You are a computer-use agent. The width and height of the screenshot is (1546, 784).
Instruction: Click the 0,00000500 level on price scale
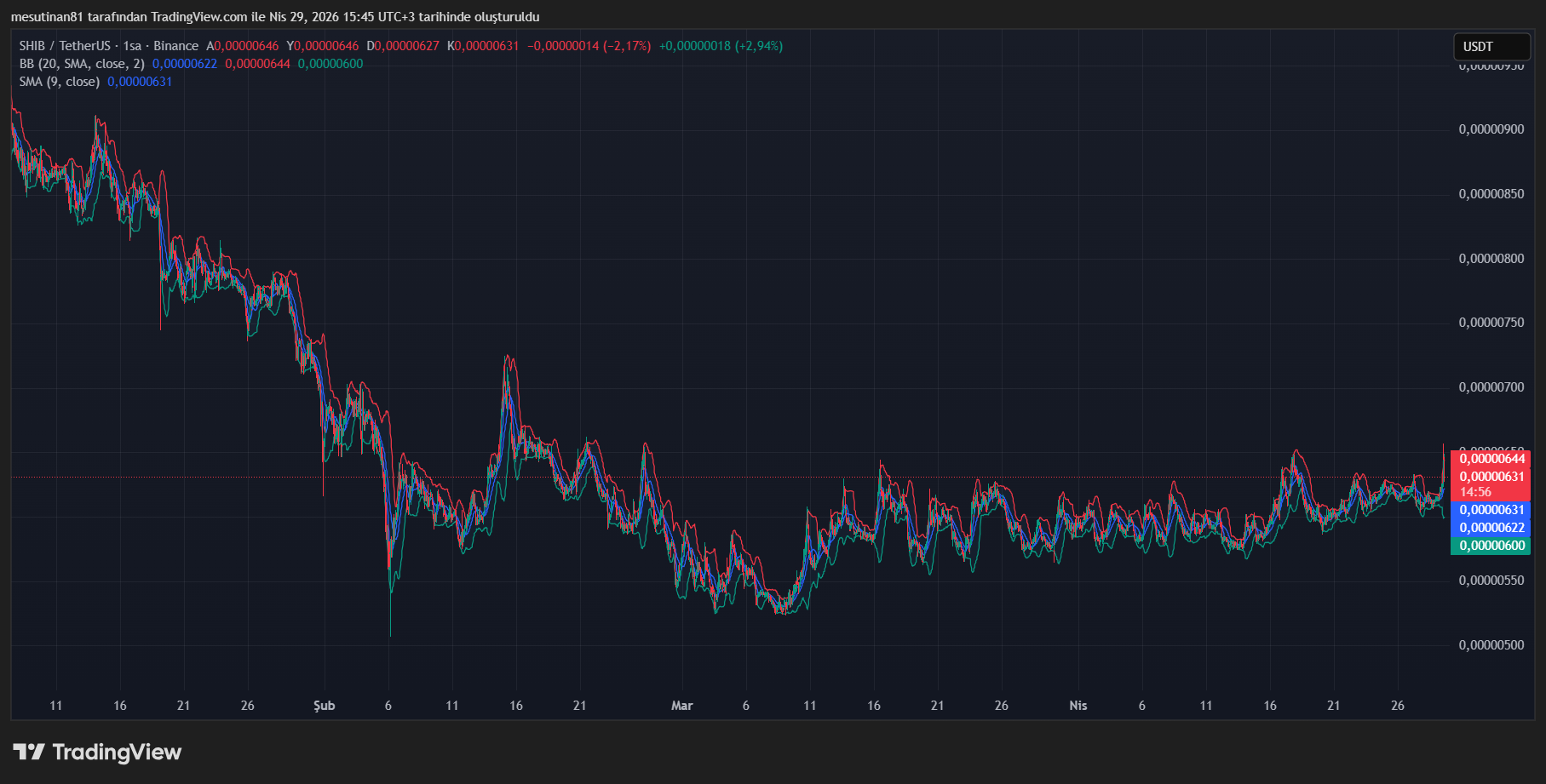pyautogui.click(x=1491, y=645)
